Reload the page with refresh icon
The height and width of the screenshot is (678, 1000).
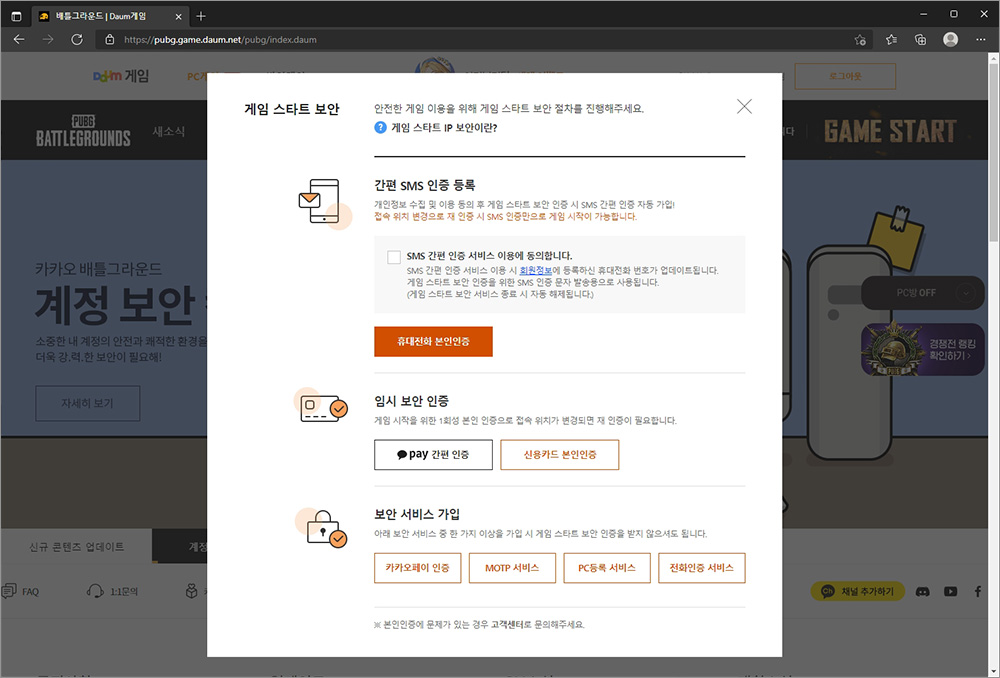coord(77,40)
